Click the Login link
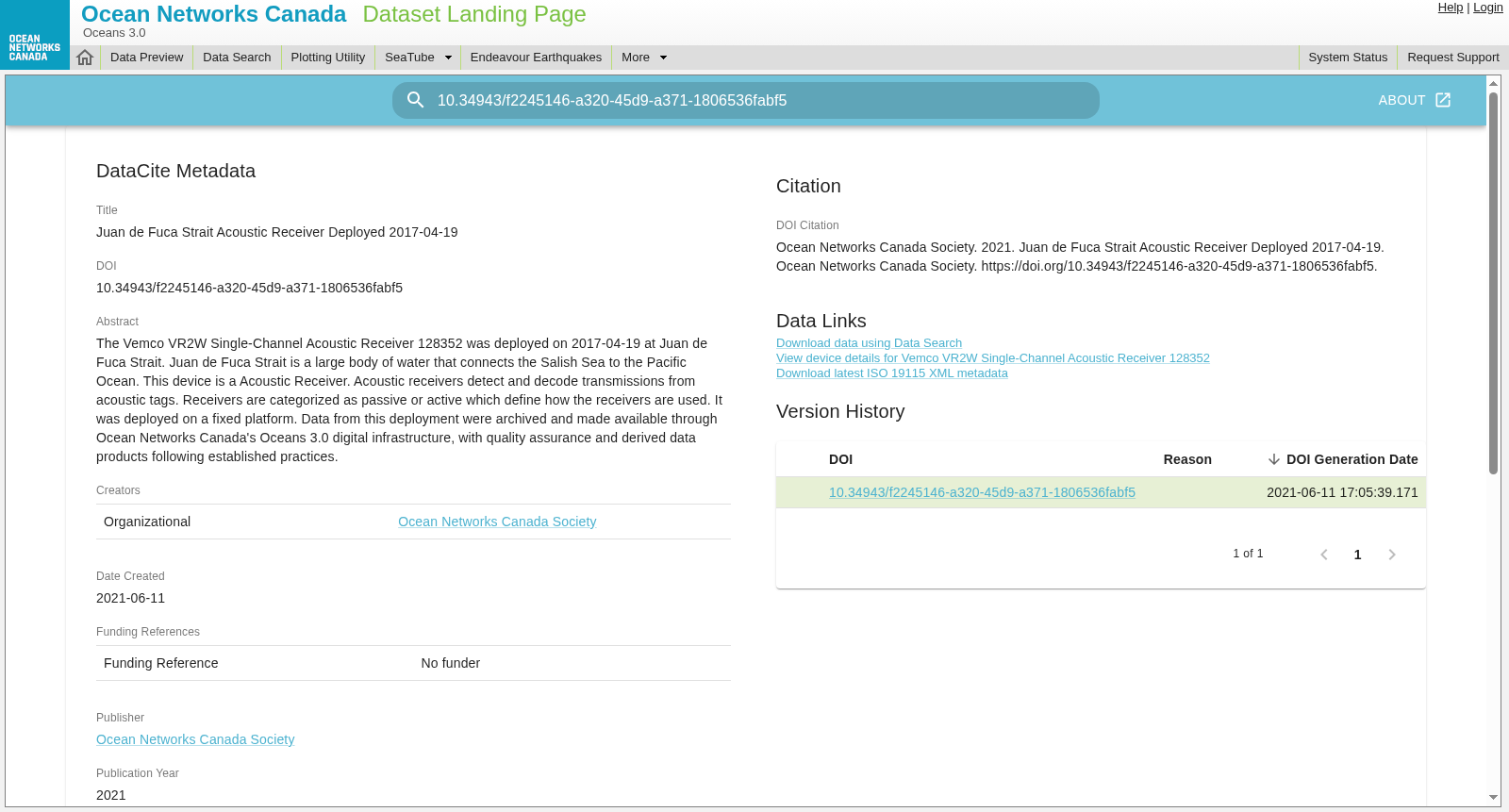The image size is (1509, 812). tap(1488, 8)
